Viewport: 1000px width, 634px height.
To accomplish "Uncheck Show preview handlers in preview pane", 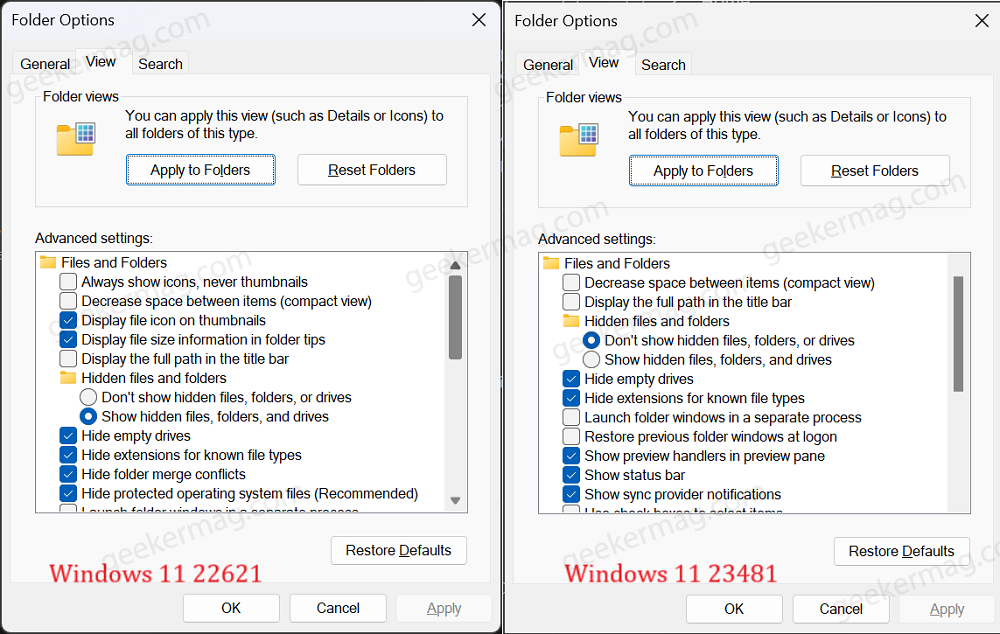I will (571, 455).
